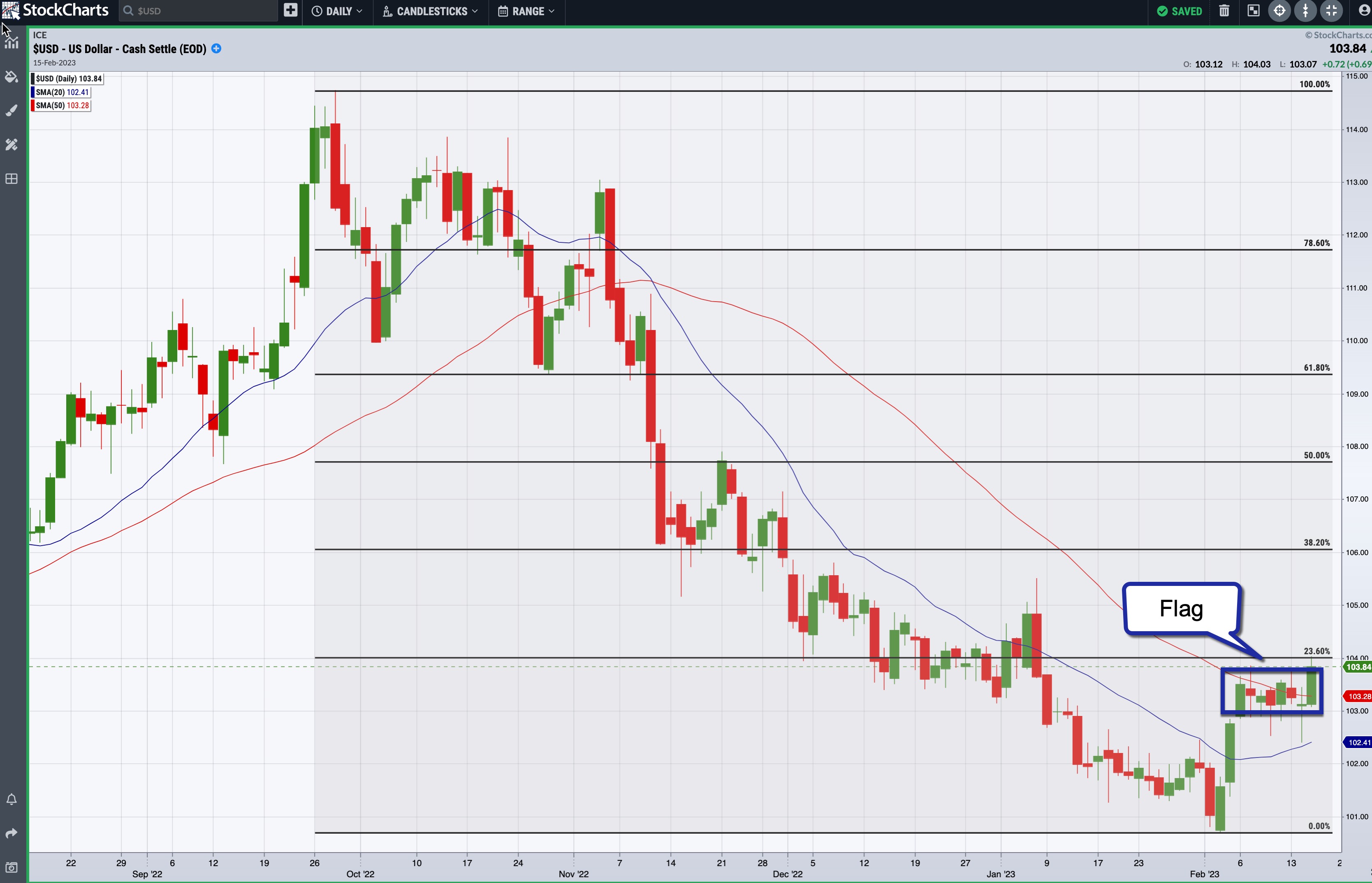This screenshot has width=1372, height=883.
Task: Click the alerts bell icon
Action: 12,799
